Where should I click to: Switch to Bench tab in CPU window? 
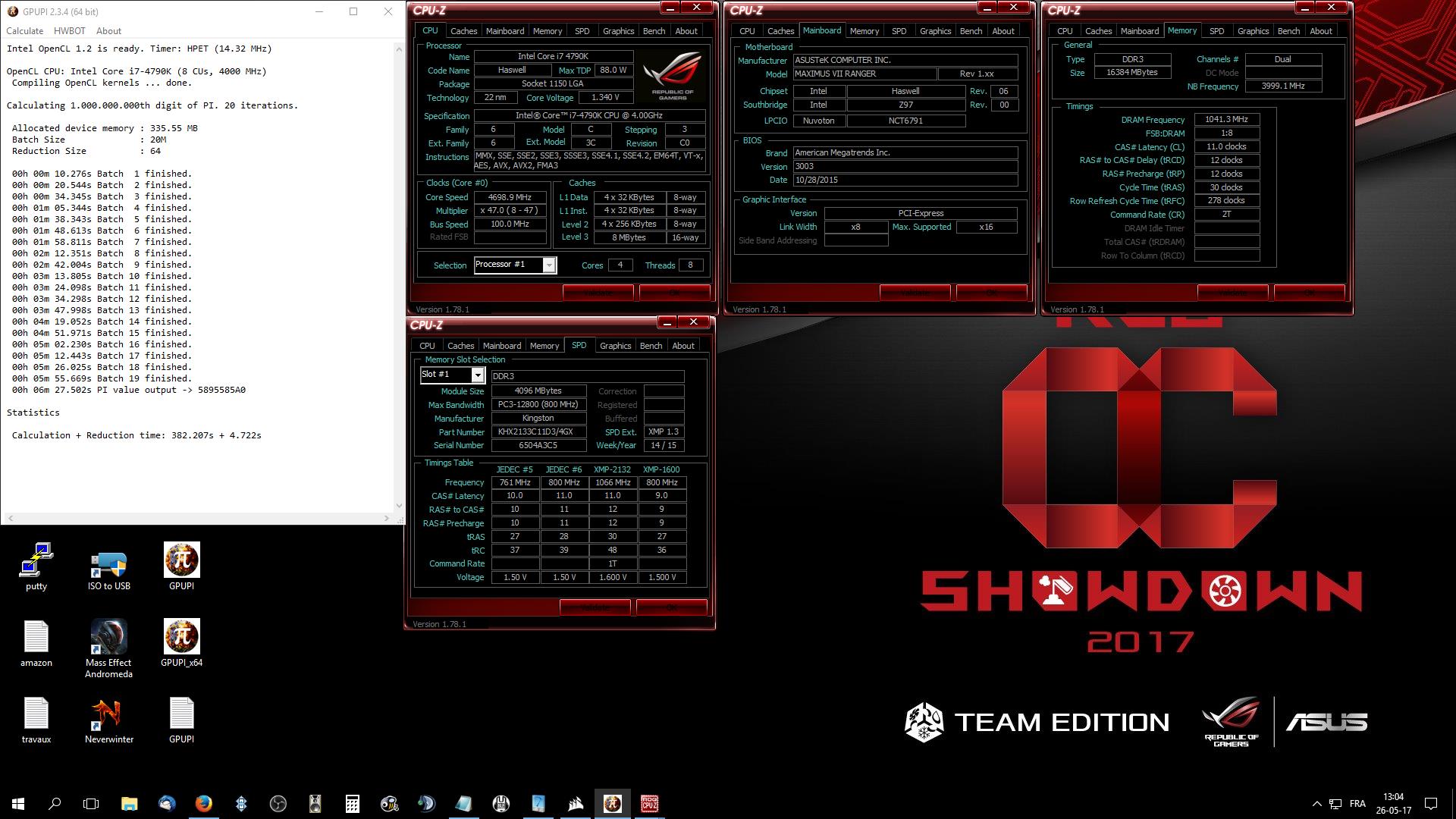654,31
